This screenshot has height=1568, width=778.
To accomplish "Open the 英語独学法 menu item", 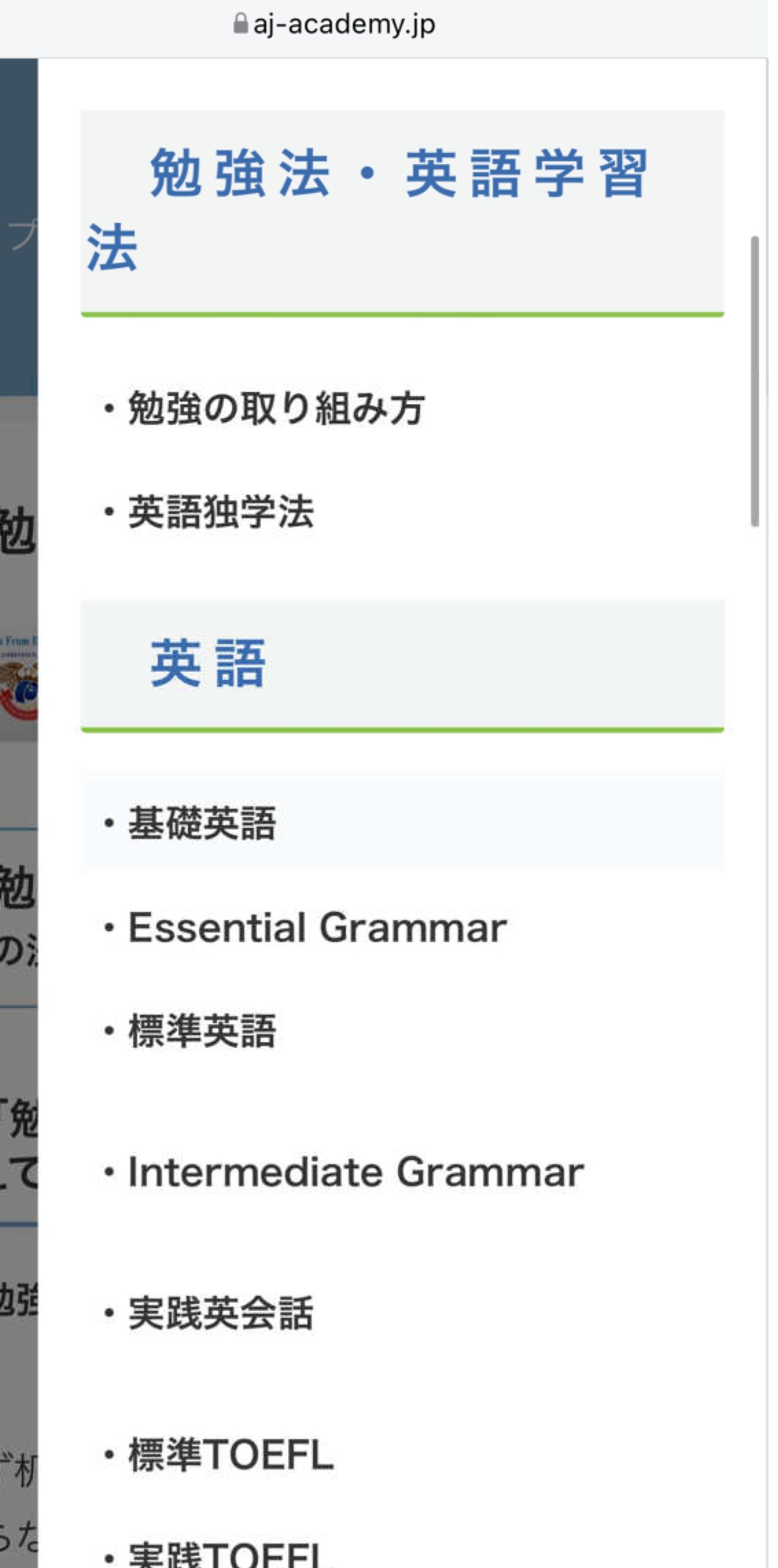I will (221, 512).
